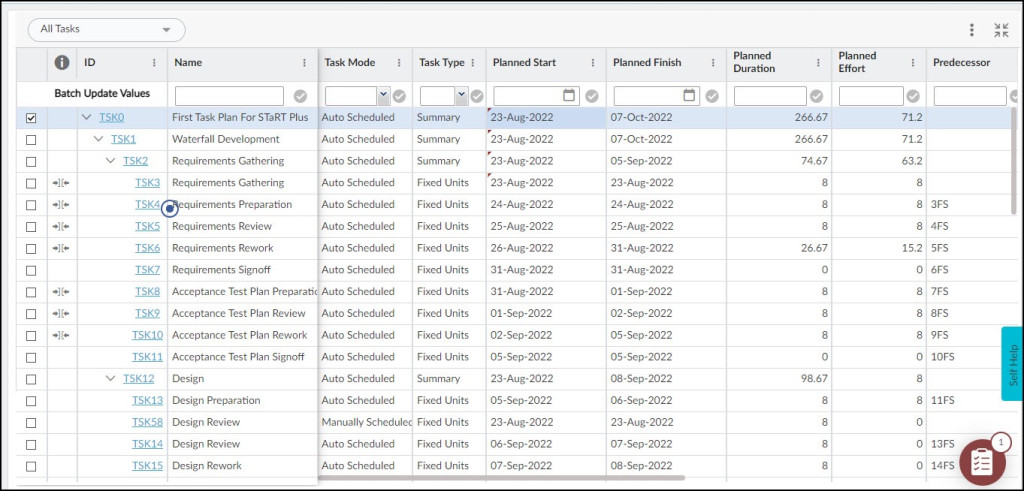Check the TSK2 row checkbox
Image resolution: width=1024 pixels, height=491 pixels.
tap(31, 161)
